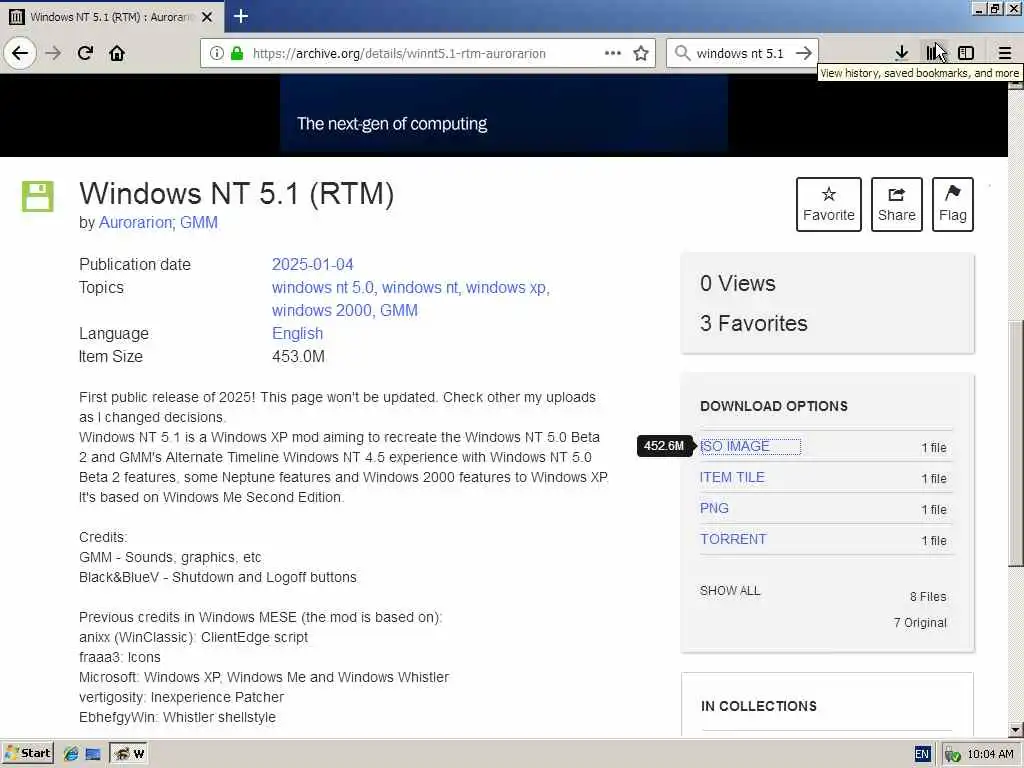The image size is (1024, 768).
Task: Open ITEM TILE download option
Action: (x=732, y=477)
